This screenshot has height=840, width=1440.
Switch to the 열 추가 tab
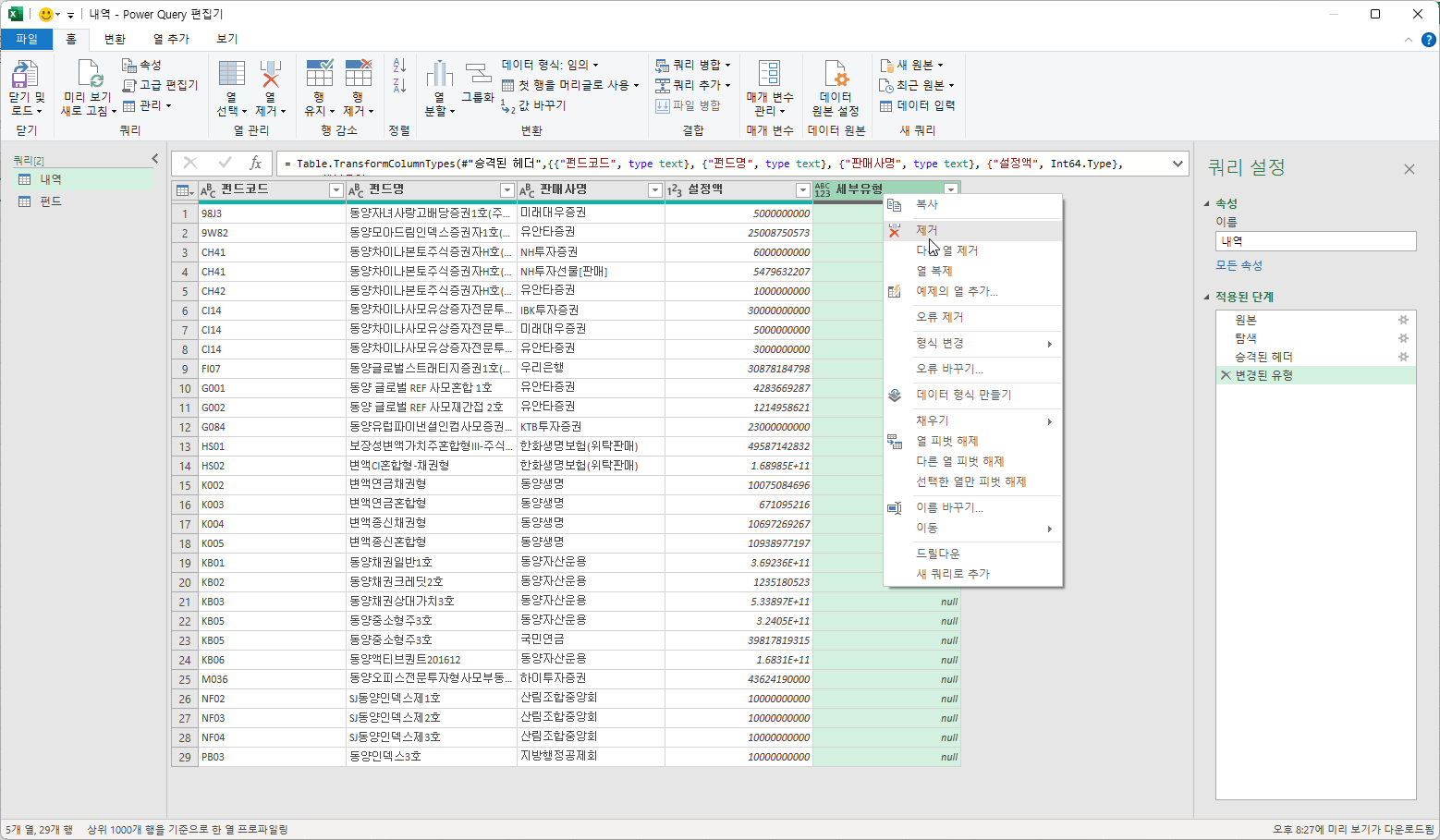171,39
